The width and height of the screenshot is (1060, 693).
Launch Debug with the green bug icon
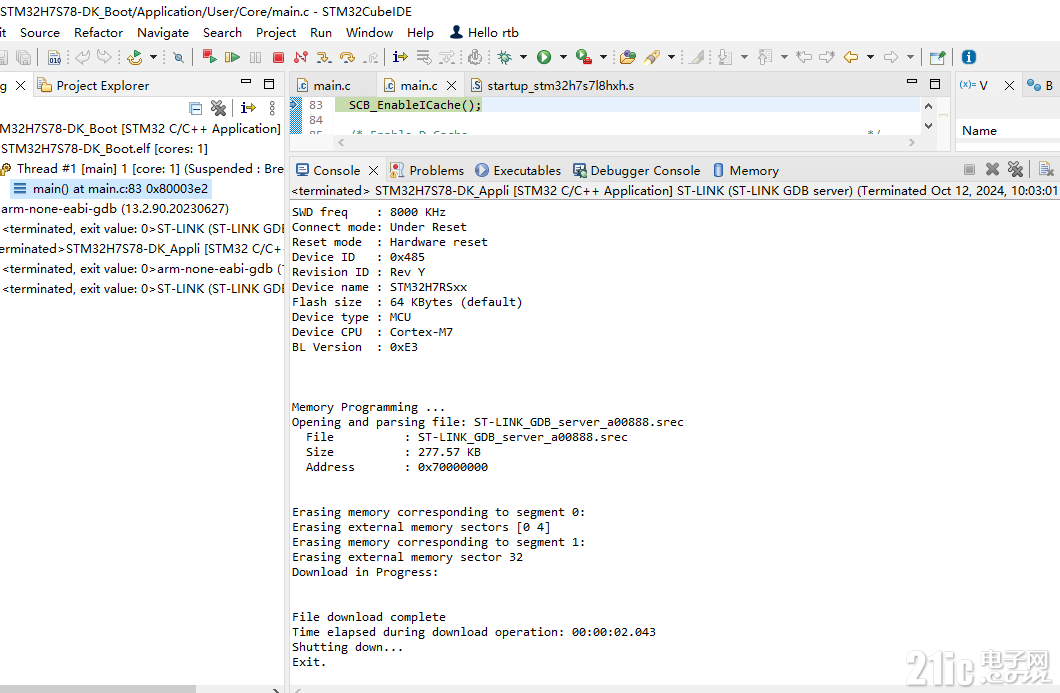[x=504, y=57]
